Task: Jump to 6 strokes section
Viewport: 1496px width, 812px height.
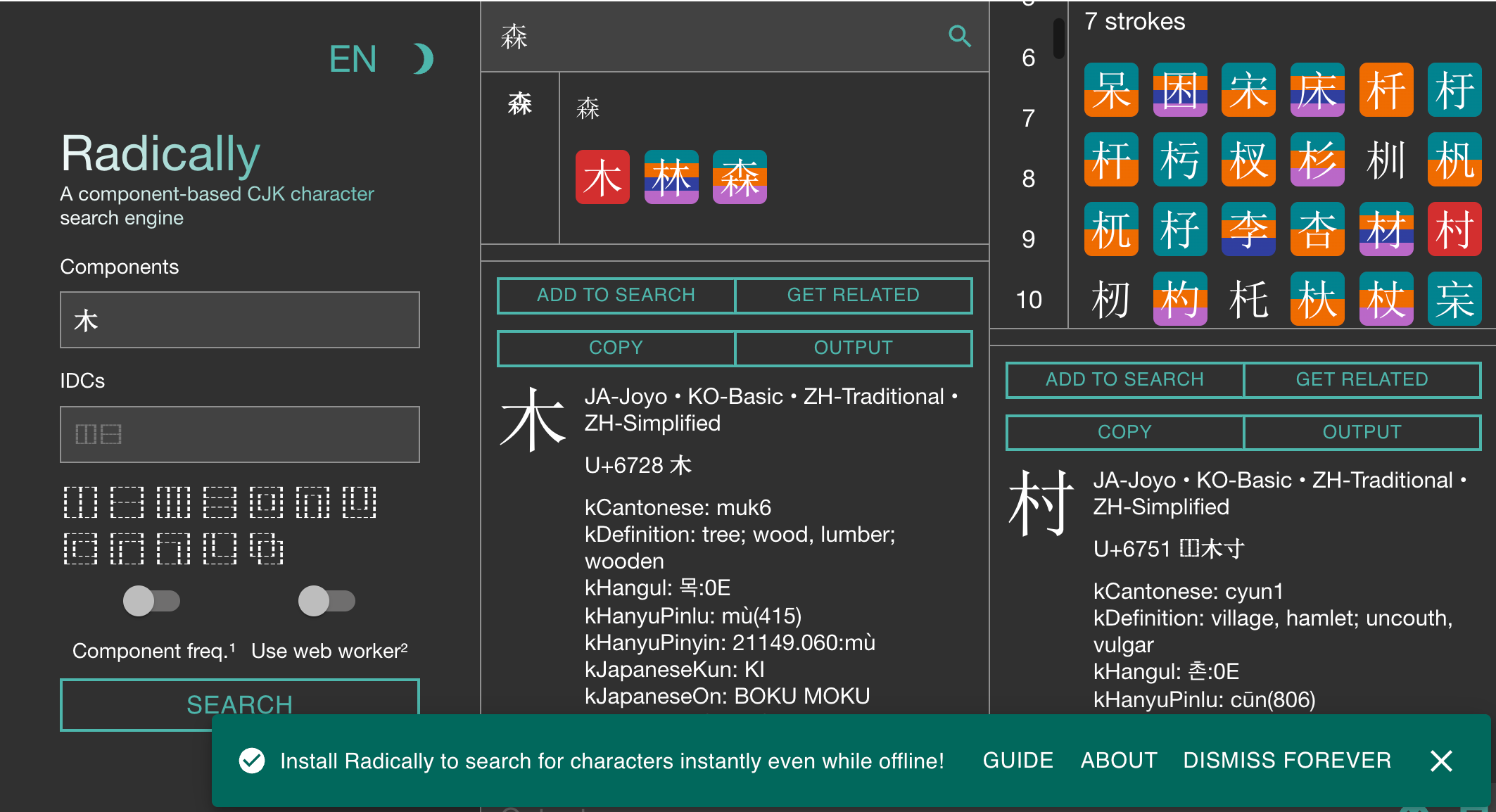Action: coord(1028,58)
